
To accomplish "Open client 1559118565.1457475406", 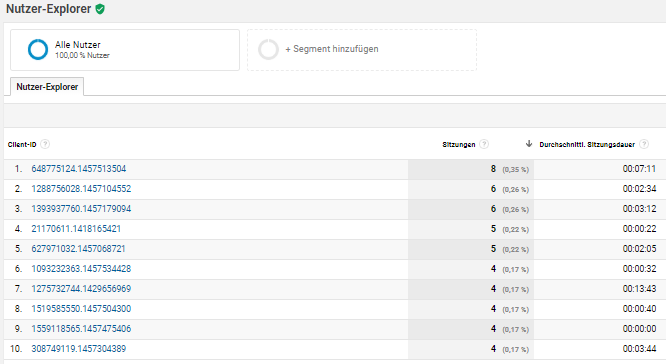I will 81,328.
